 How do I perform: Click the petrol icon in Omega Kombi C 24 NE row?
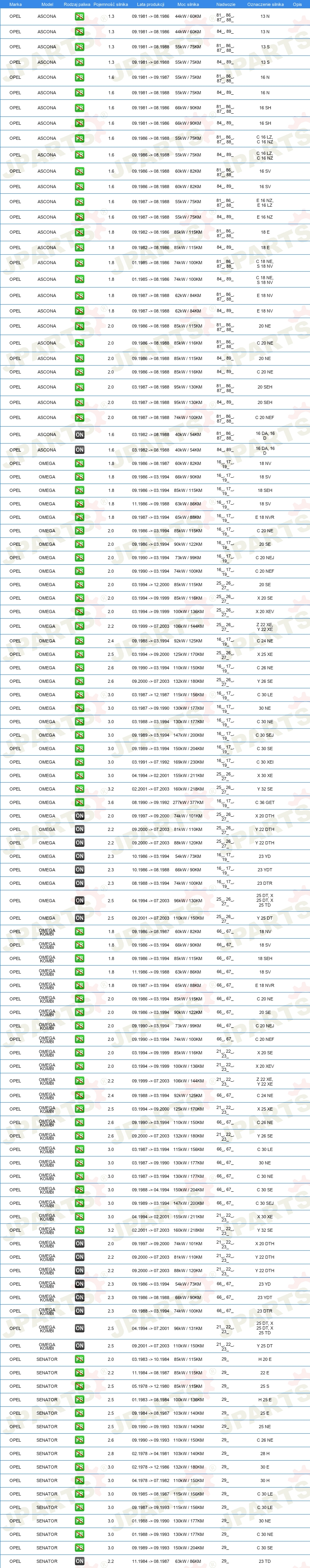80,1096
